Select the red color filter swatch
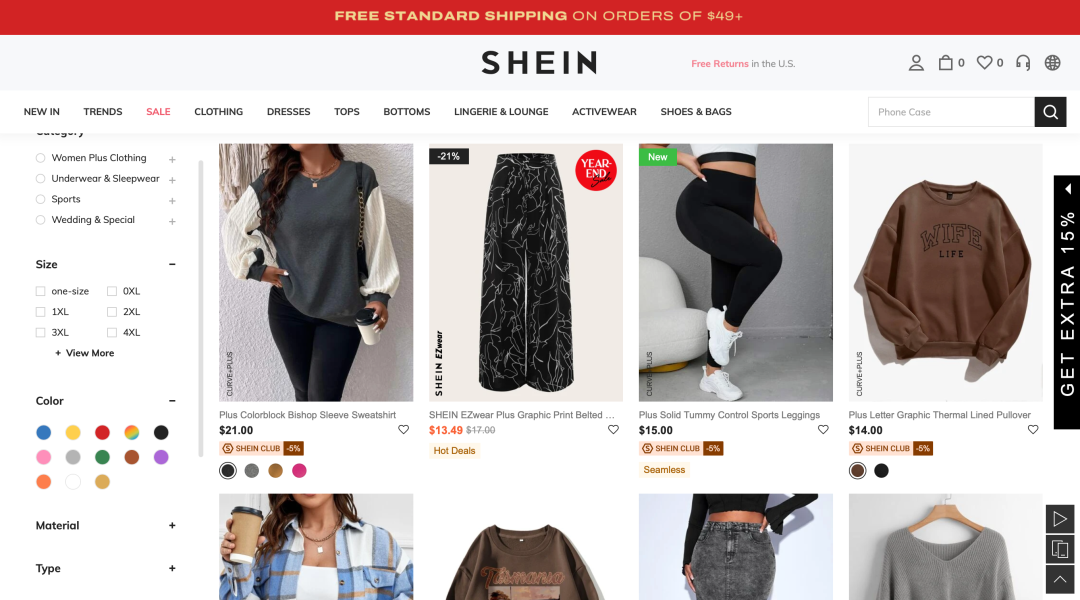 pos(102,433)
